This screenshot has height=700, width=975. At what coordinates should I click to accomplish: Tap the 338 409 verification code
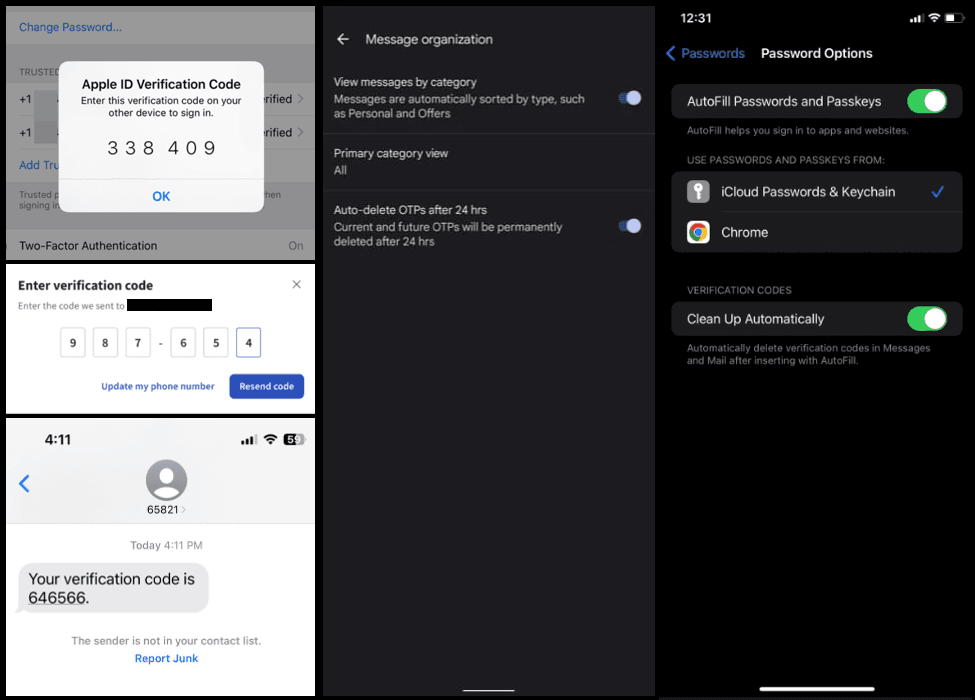click(x=161, y=148)
